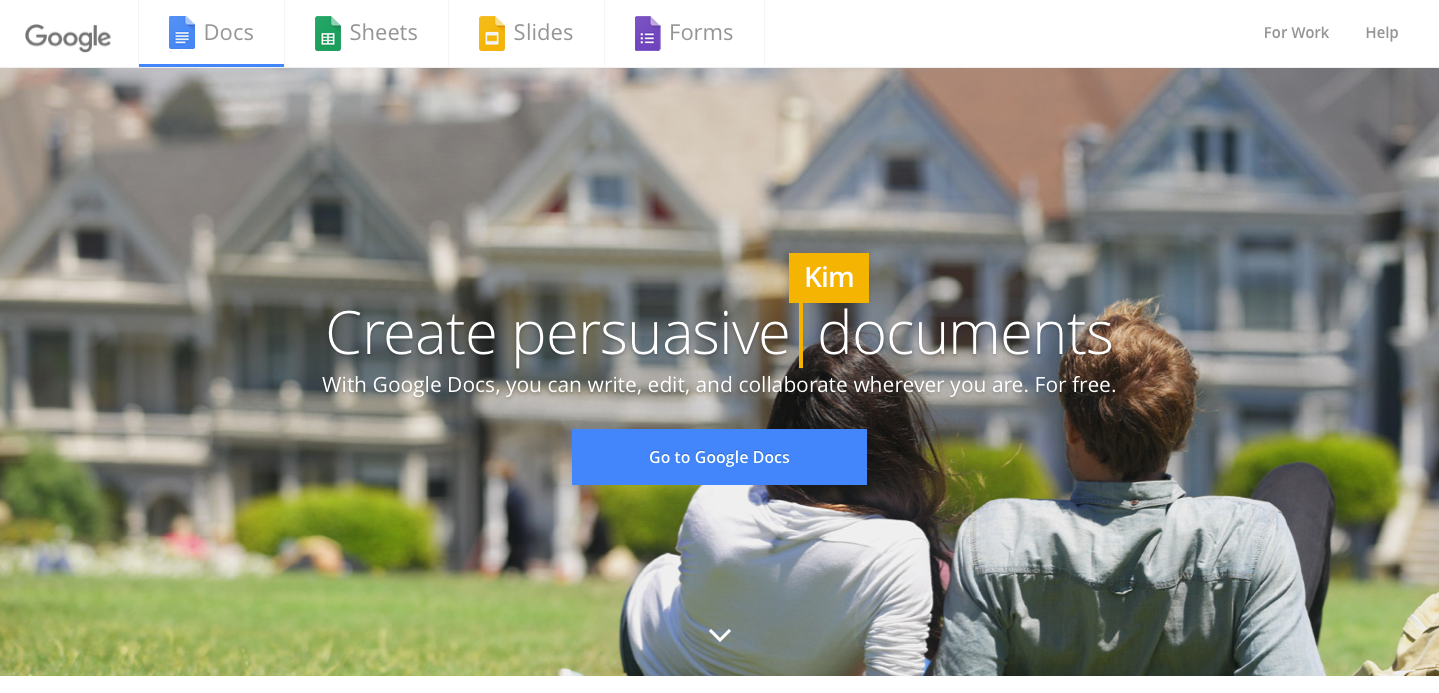The image size is (1439, 693).
Task: Click the Google logo
Action: 68,36
